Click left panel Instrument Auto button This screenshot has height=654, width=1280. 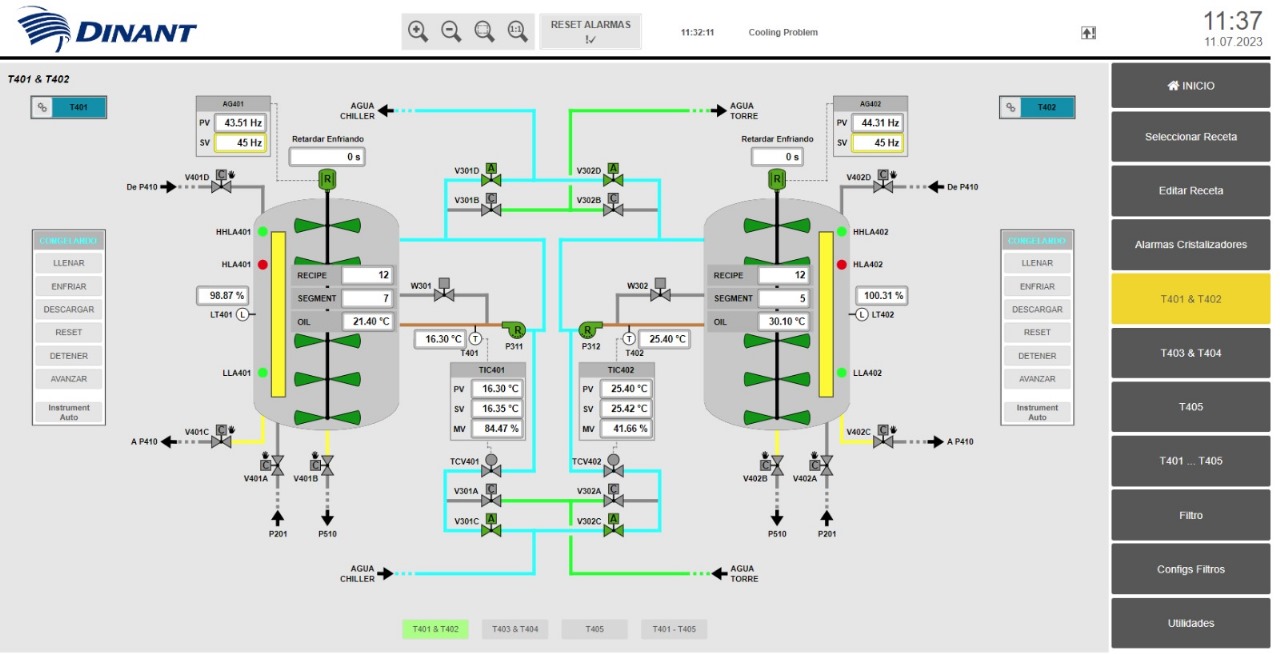coord(68,412)
